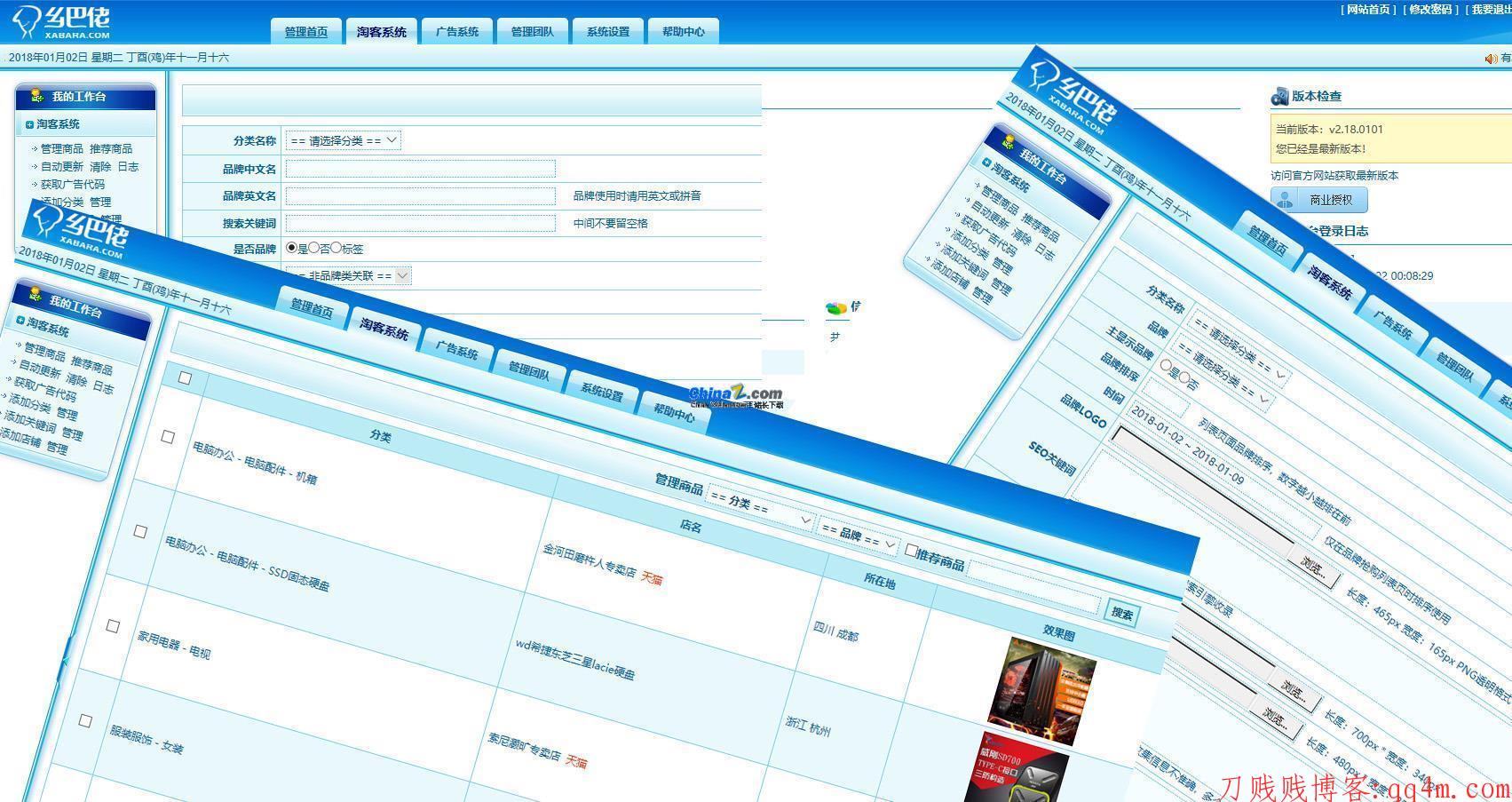Open 自动更新 link in the flat window sidebar
The image size is (1512, 802).
point(62,167)
